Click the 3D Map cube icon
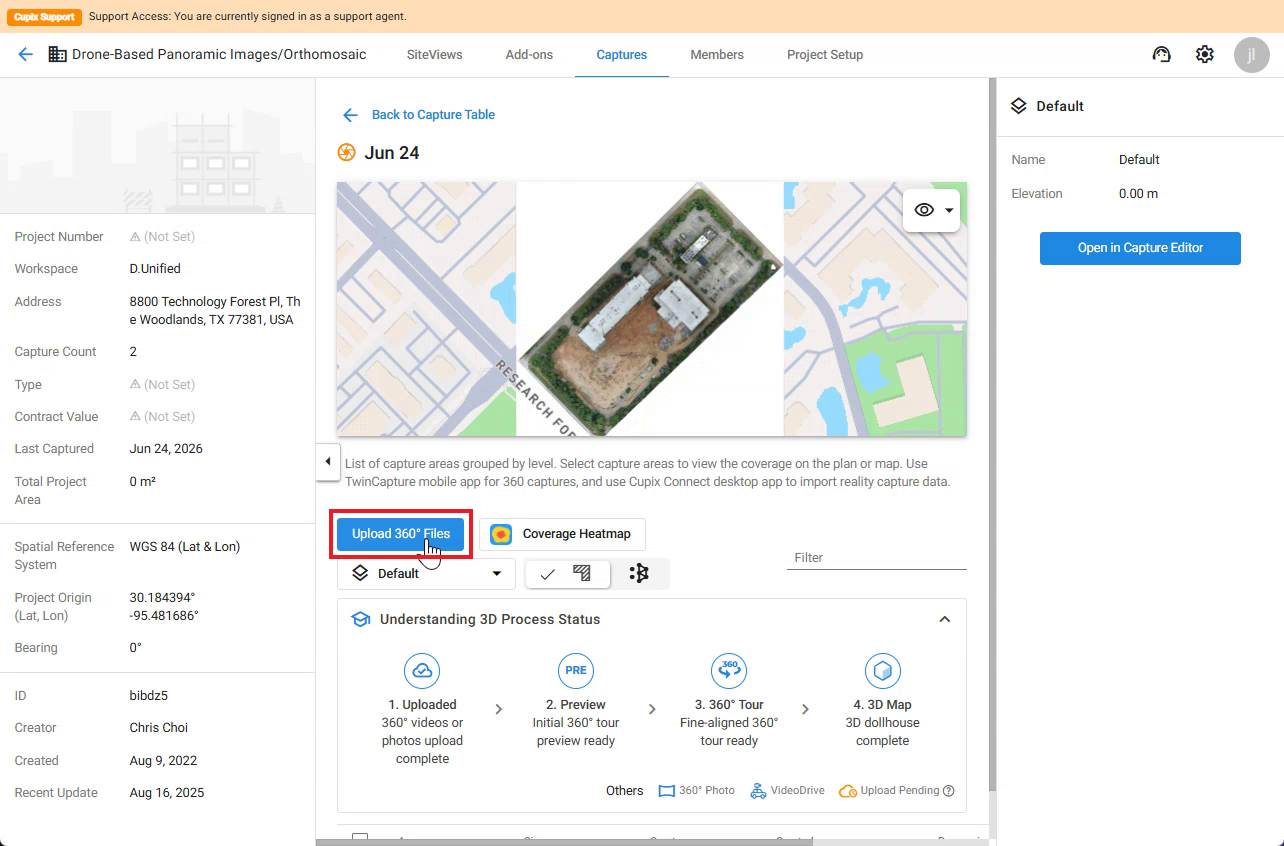Viewport: 1284px width, 846px height. coord(882,670)
